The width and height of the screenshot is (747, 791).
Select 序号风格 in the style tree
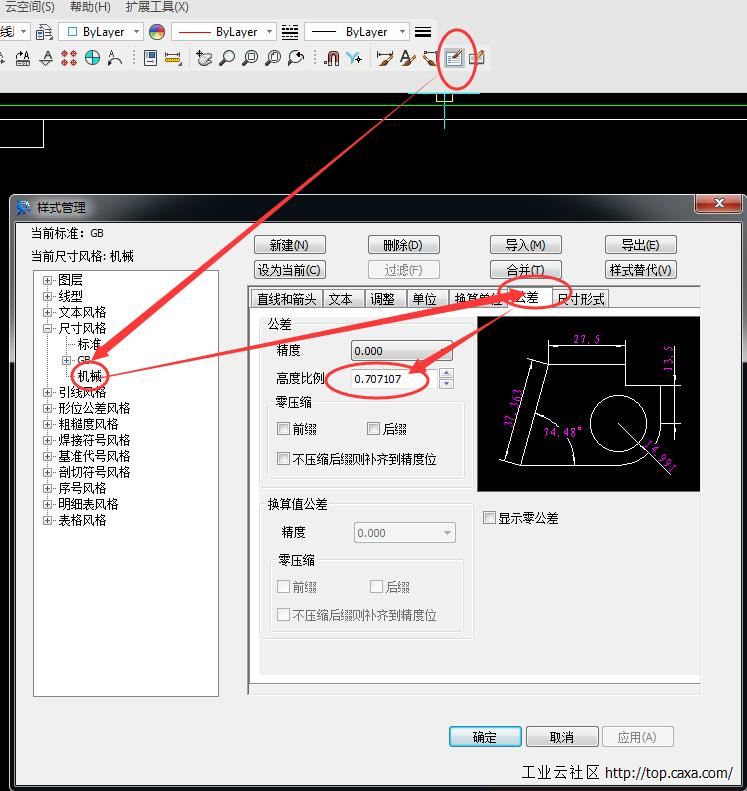tap(82, 488)
